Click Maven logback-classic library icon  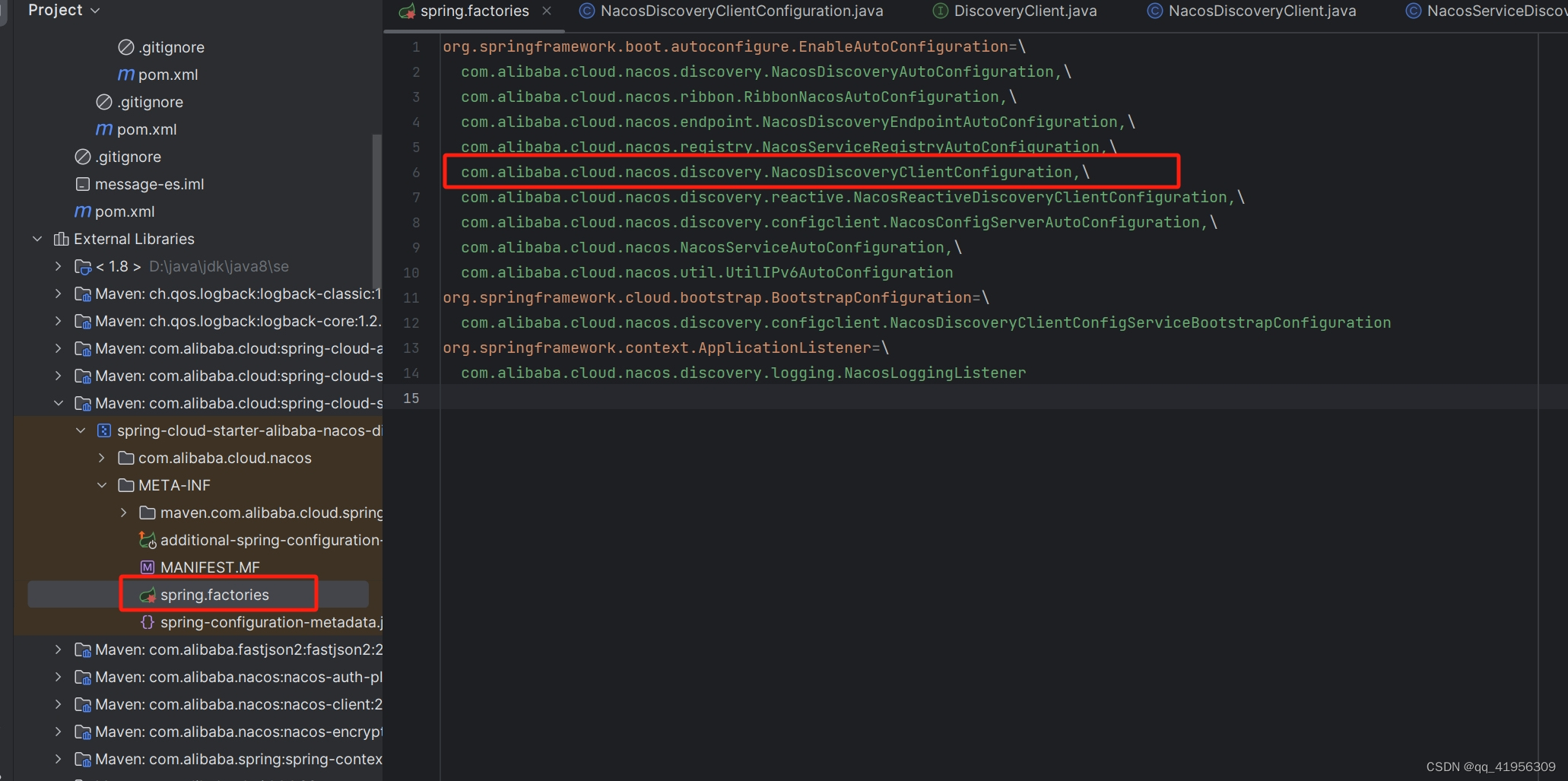(83, 294)
